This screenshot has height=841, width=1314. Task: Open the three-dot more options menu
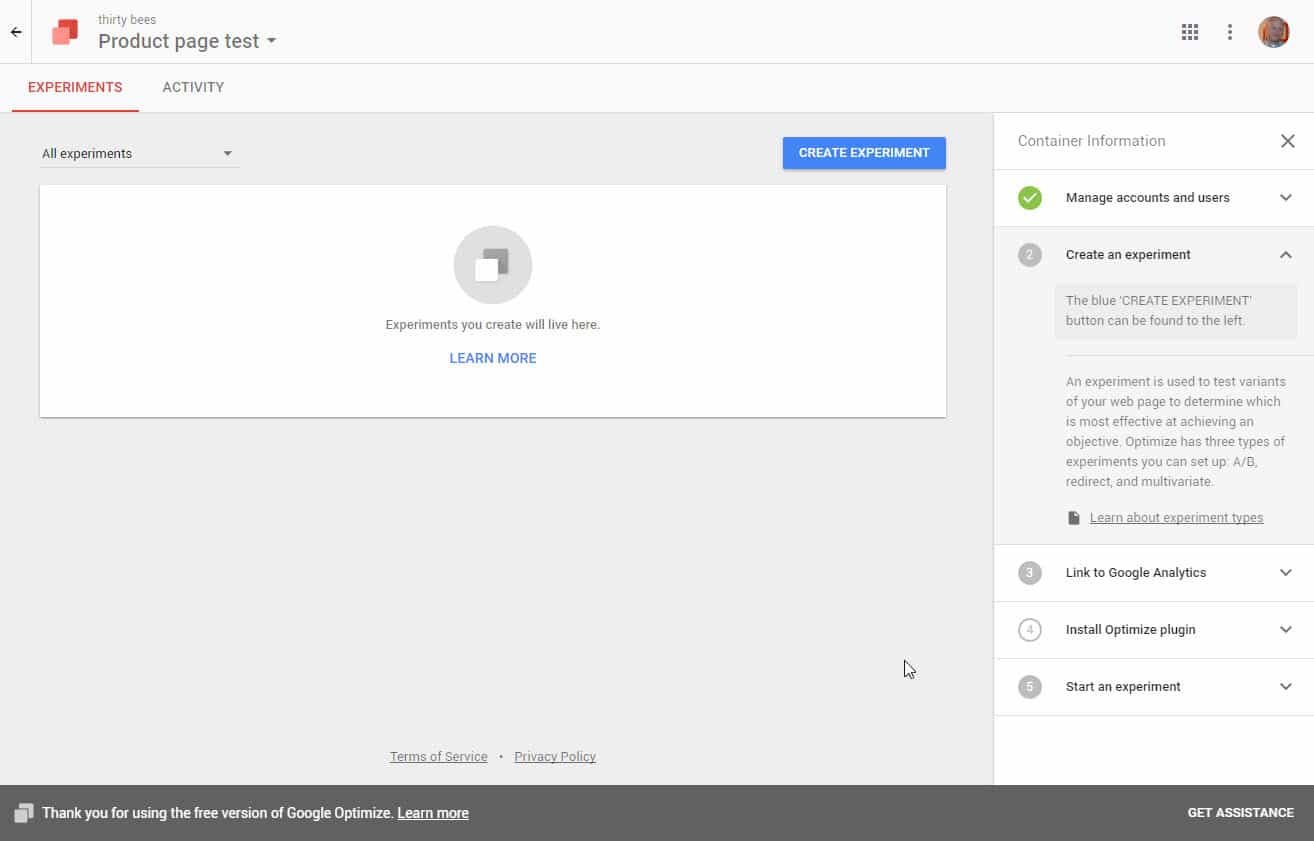(1230, 32)
